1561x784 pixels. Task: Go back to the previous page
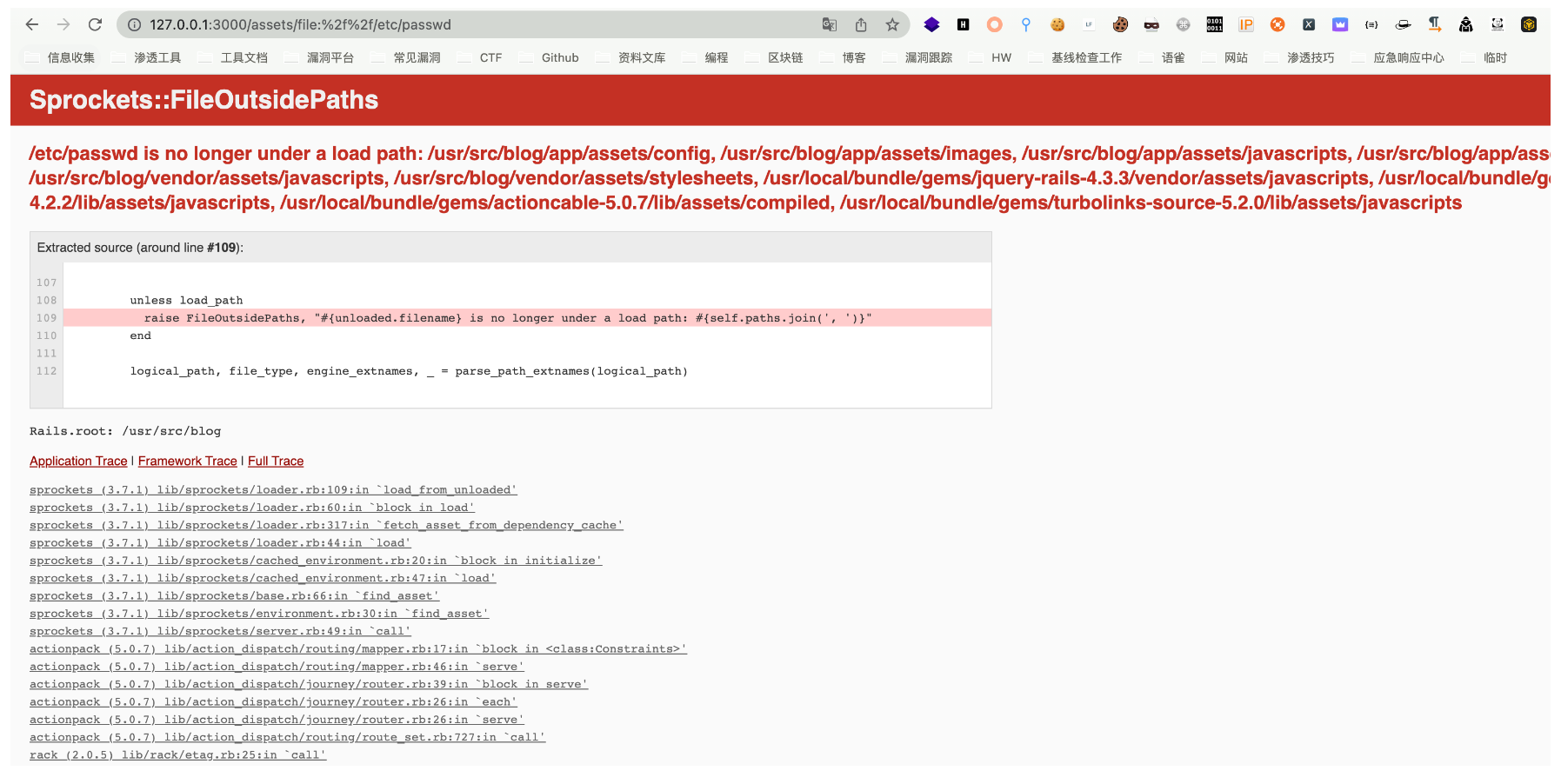coord(32,24)
